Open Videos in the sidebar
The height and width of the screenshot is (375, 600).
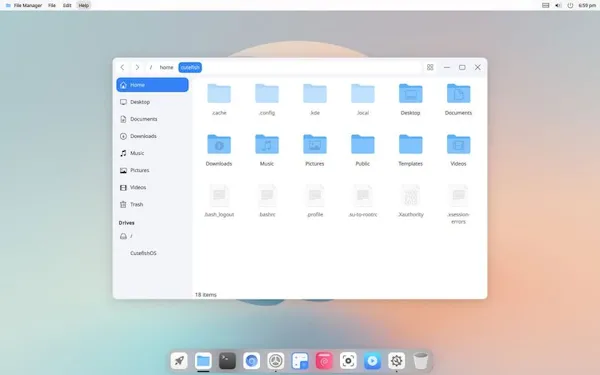[152, 188]
